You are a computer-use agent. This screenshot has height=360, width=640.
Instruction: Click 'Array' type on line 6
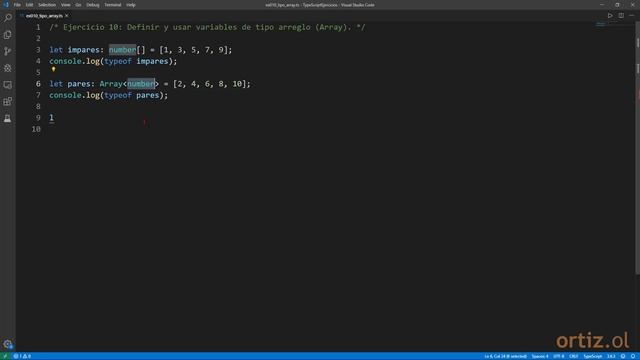111,84
